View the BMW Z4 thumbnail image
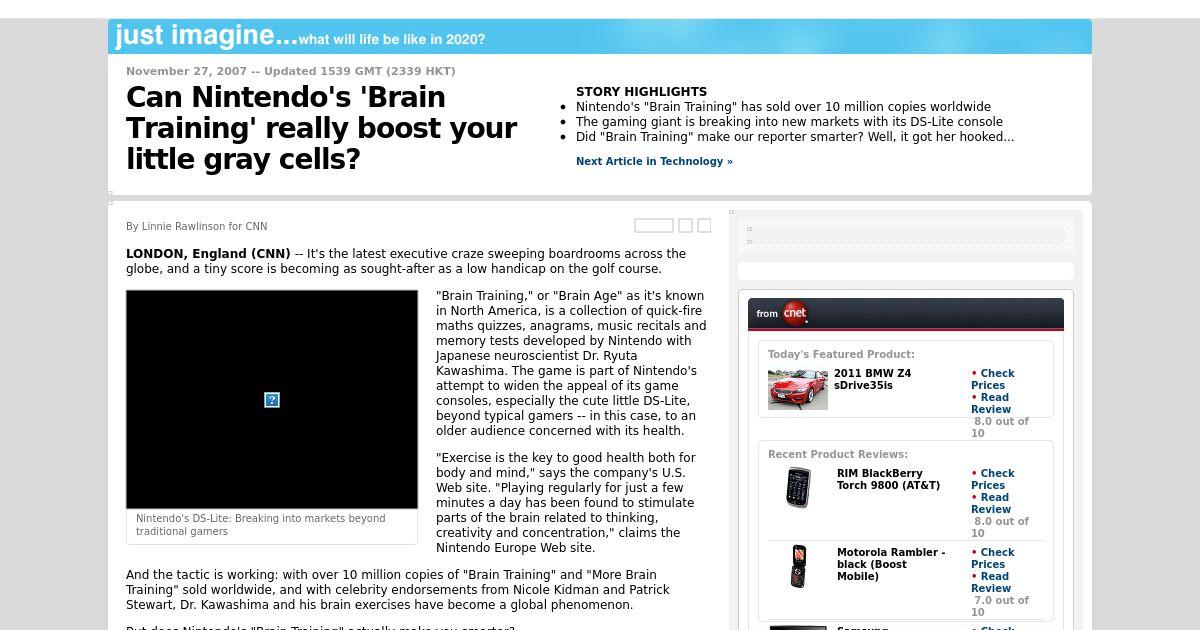The image size is (1200, 630). (798, 389)
